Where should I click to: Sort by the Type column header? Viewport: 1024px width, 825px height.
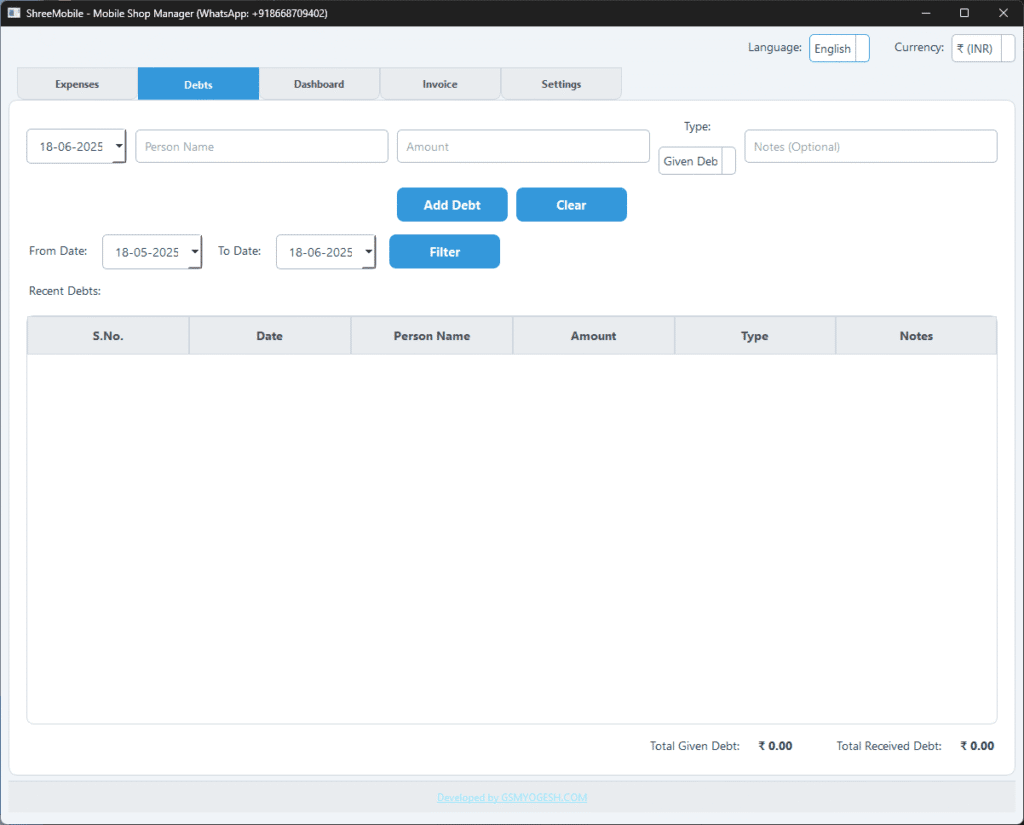pos(755,336)
